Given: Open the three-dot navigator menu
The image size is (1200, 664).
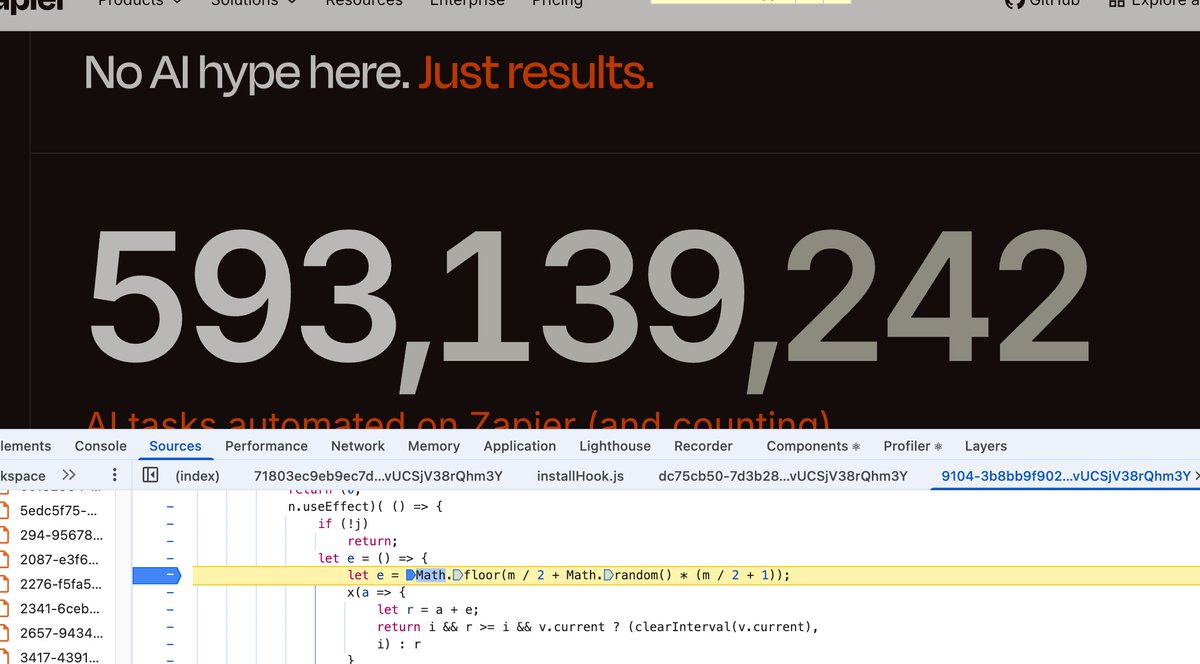Looking at the screenshot, I should [x=115, y=475].
